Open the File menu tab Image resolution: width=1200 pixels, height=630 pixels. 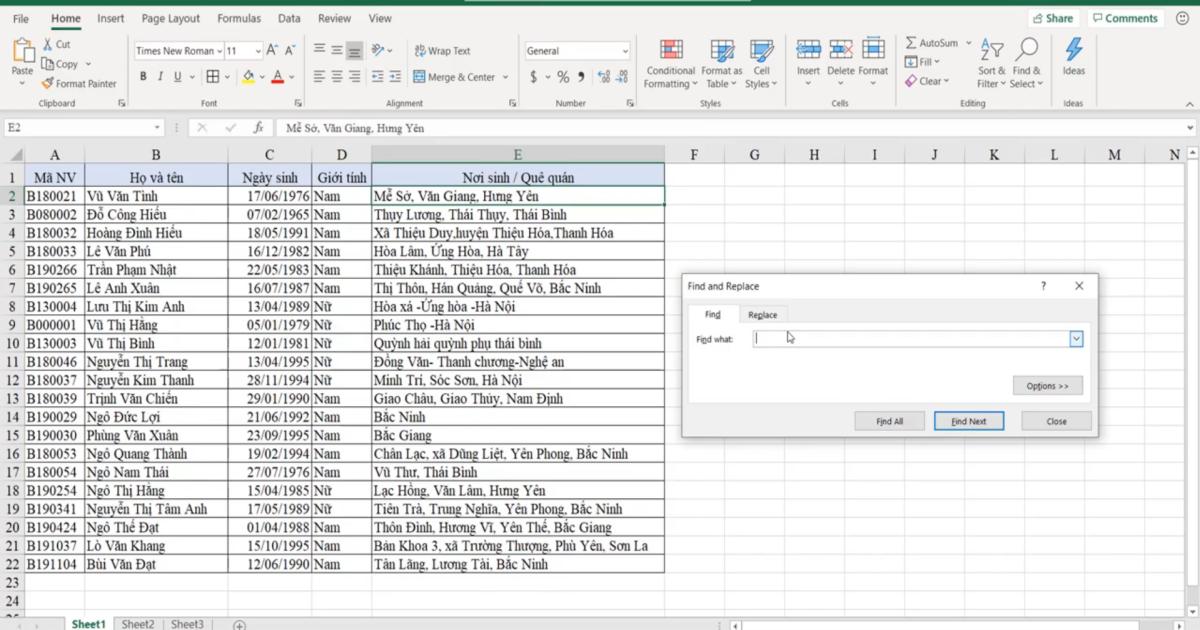20,18
